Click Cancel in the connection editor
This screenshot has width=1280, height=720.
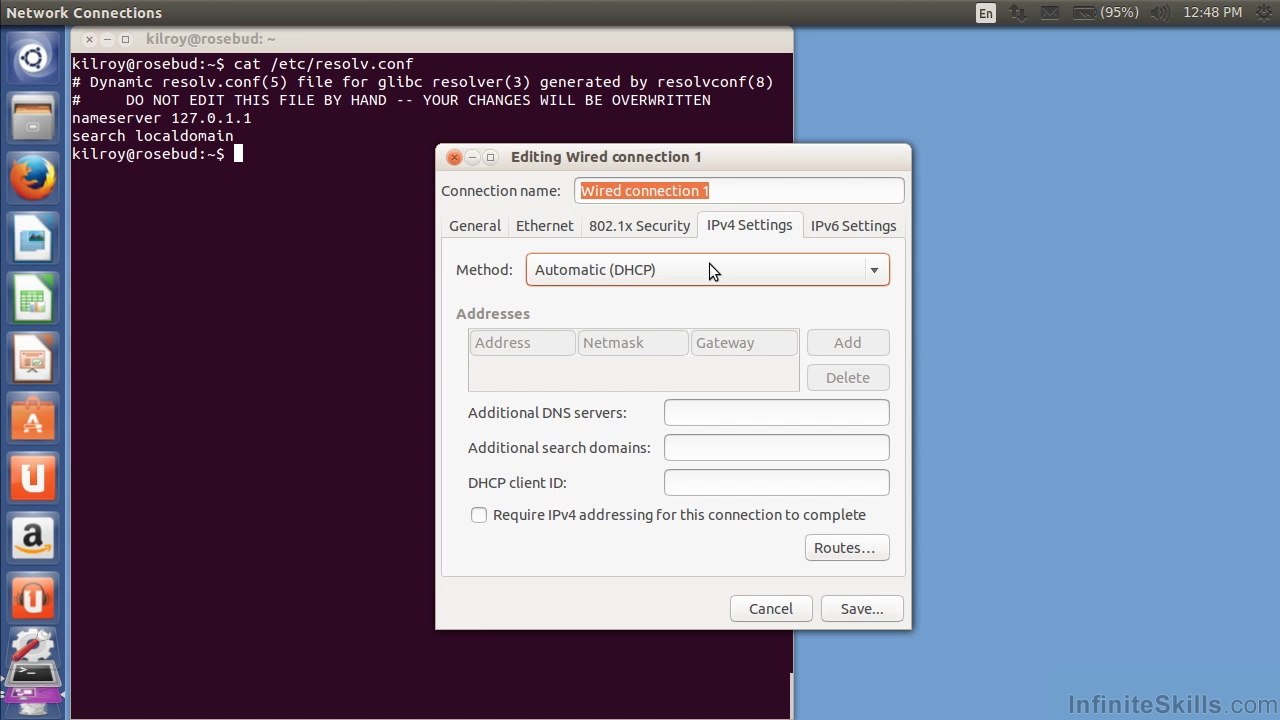pyautogui.click(x=771, y=609)
